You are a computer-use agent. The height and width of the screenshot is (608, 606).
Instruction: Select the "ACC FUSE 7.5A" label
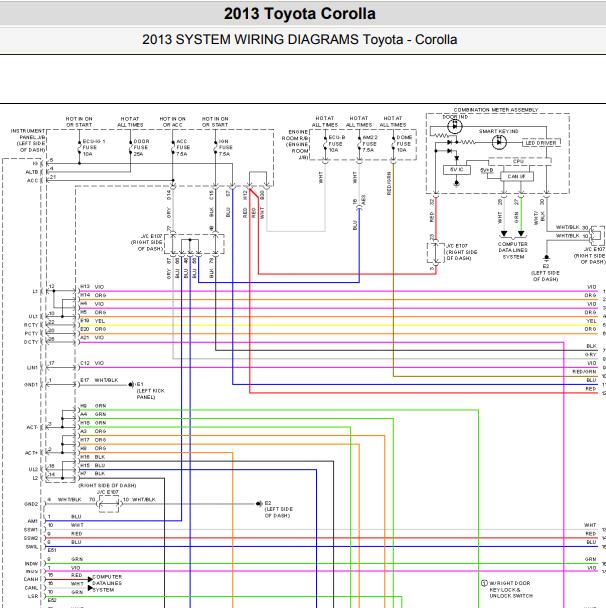(x=183, y=148)
